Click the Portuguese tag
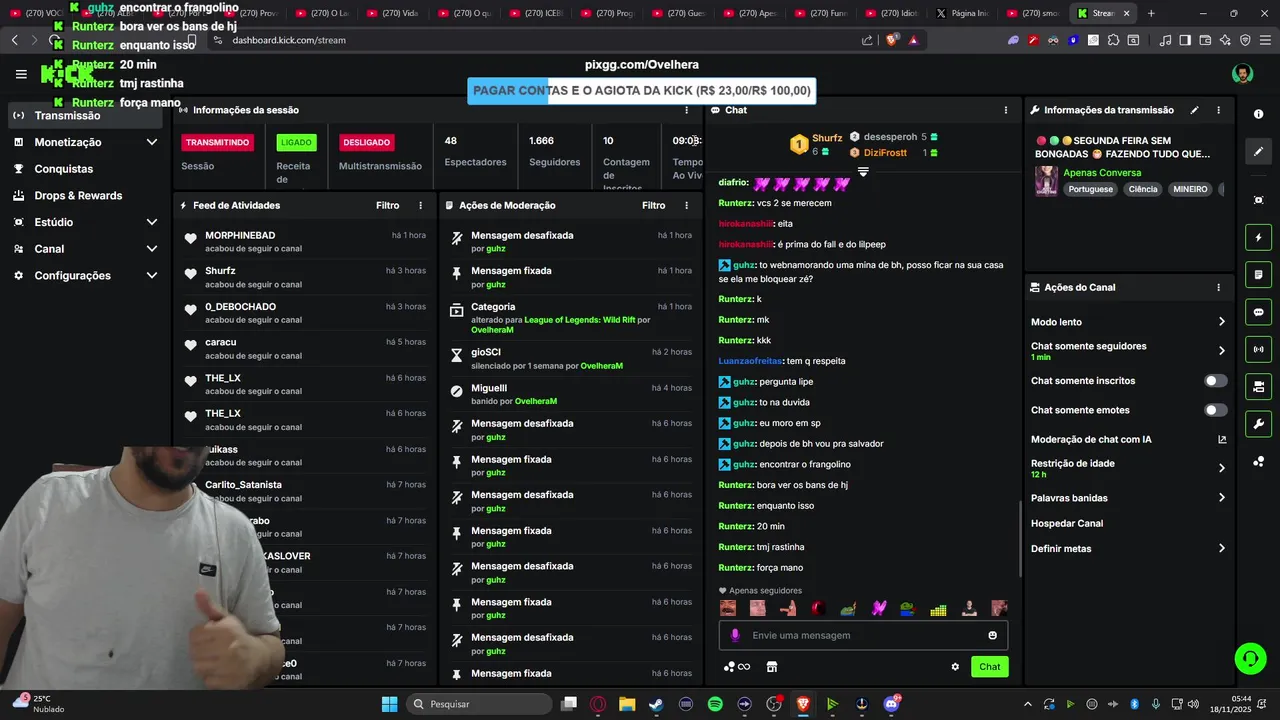This screenshot has width=1280, height=720. [1090, 189]
